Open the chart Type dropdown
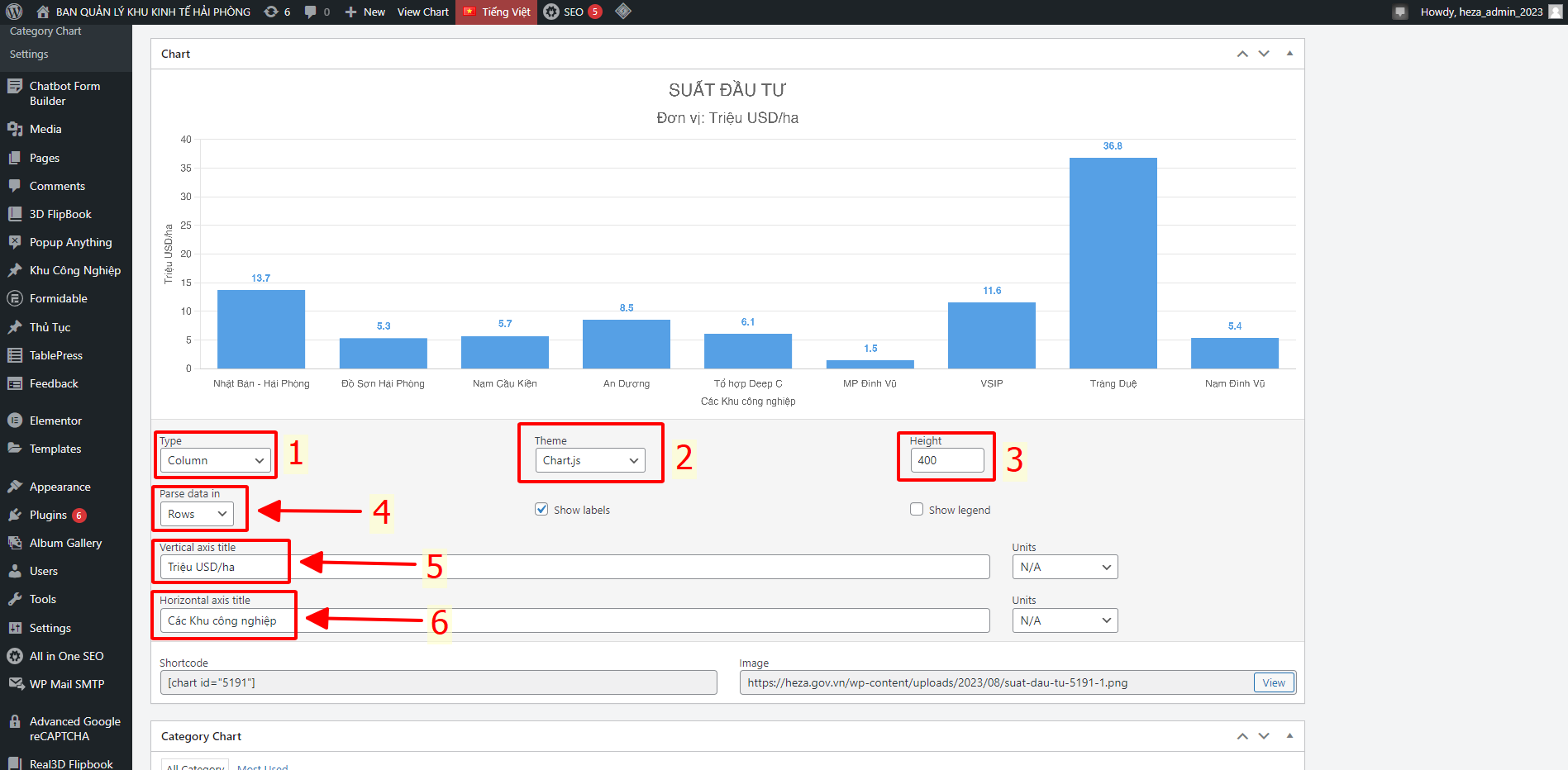 click(x=215, y=461)
